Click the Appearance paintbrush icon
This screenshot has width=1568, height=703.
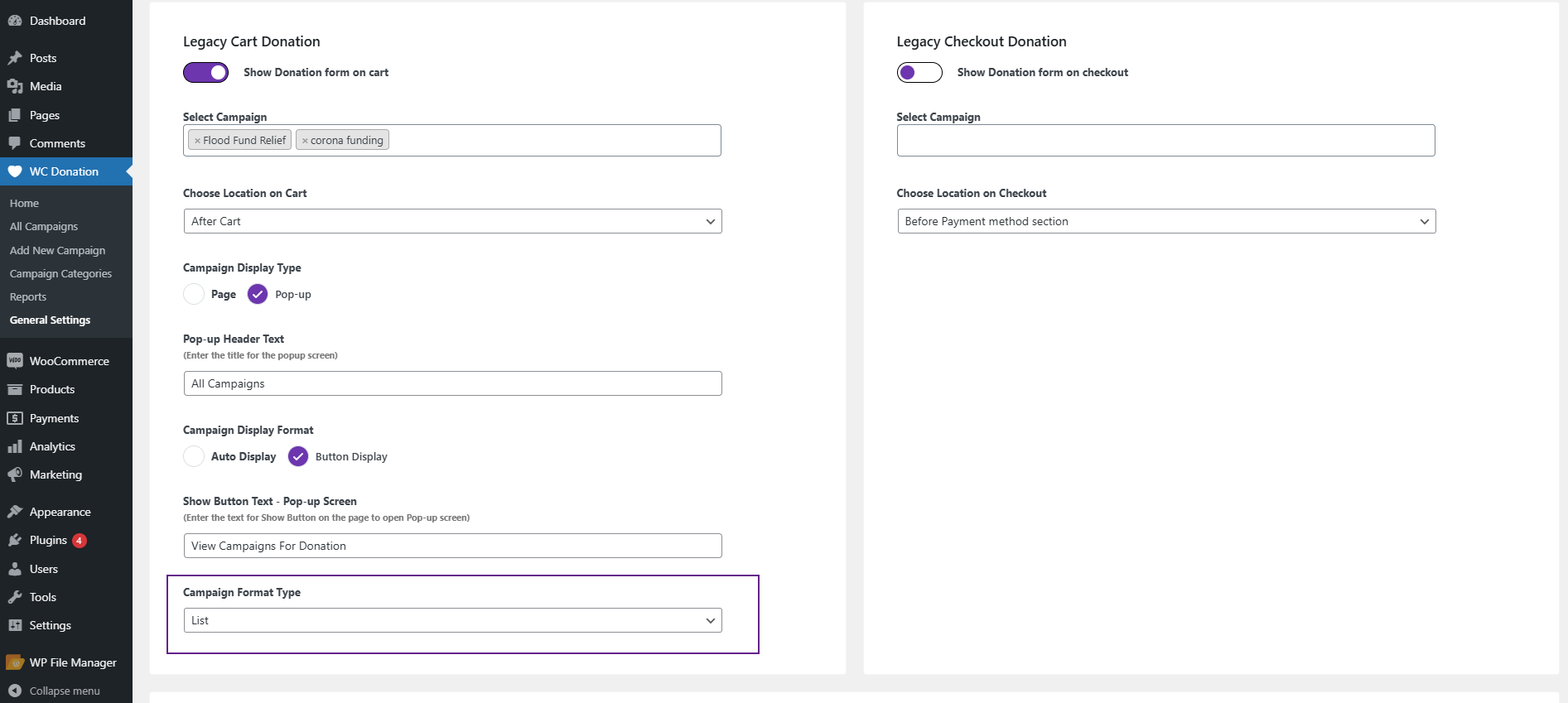15,512
